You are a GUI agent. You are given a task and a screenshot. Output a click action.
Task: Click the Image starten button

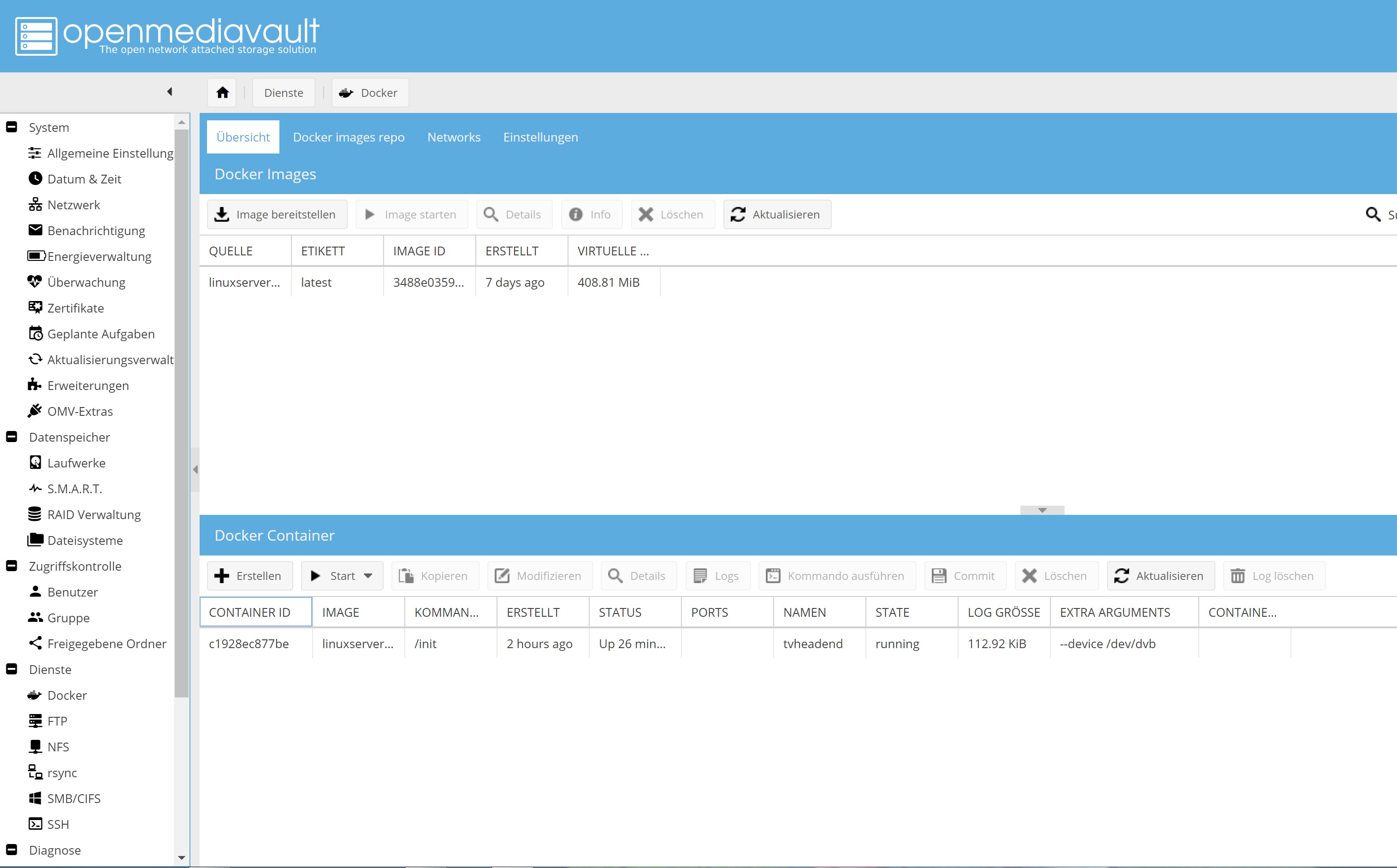tap(412, 215)
